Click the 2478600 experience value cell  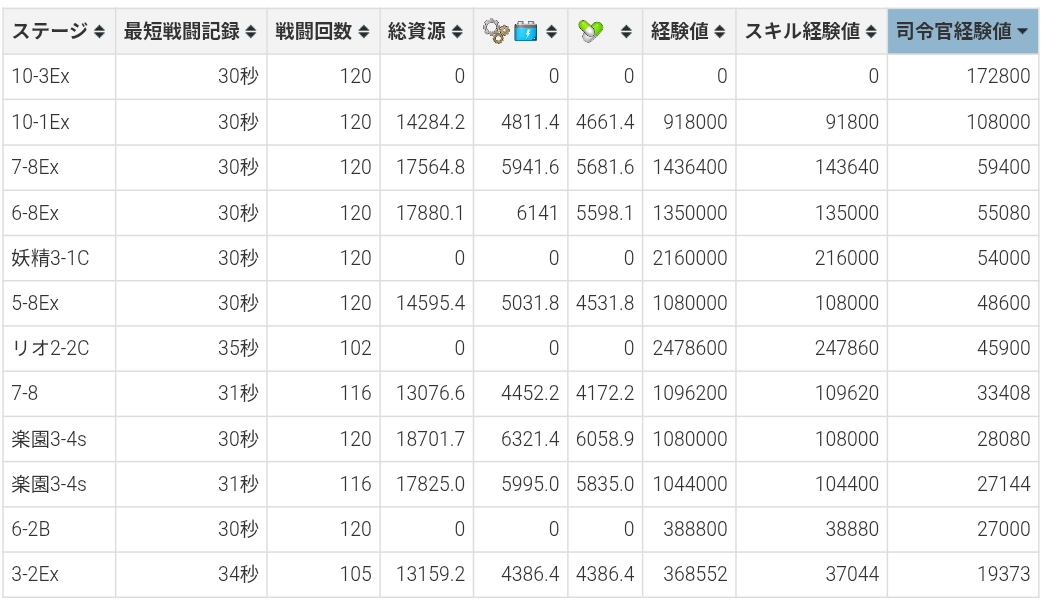point(689,348)
